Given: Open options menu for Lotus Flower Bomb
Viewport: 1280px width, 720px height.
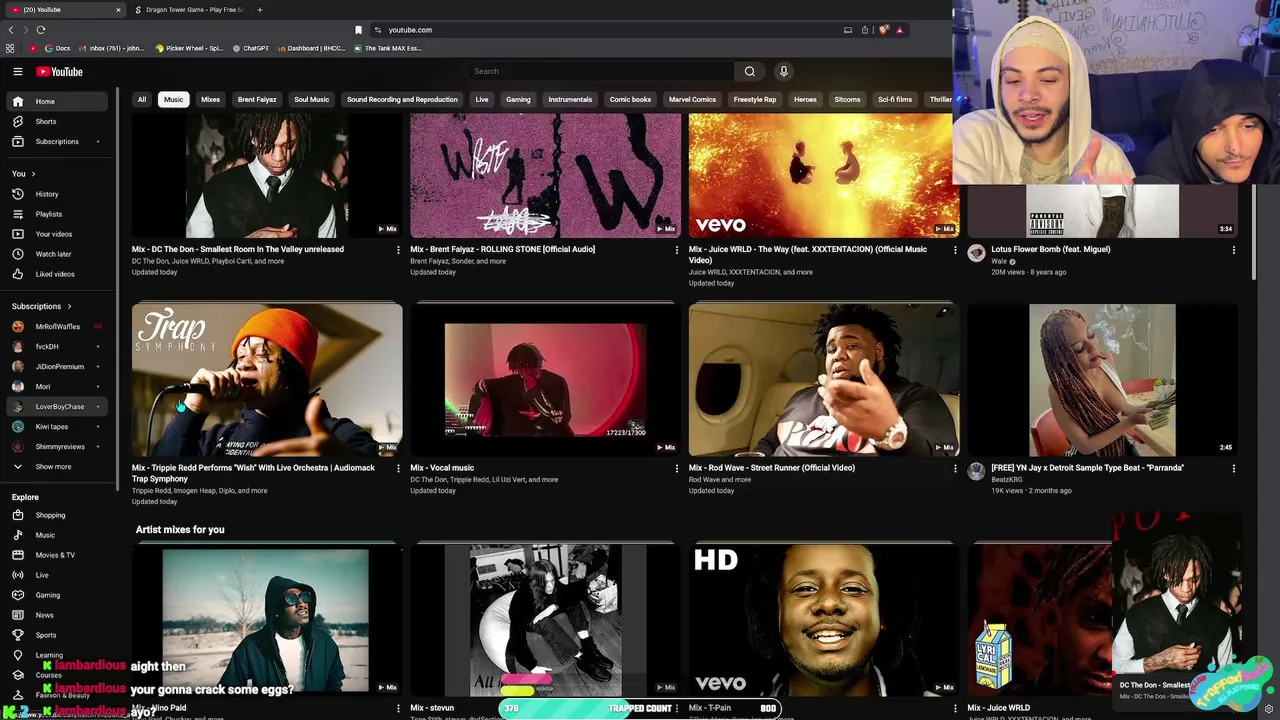Looking at the screenshot, I should click(1233, 250).
